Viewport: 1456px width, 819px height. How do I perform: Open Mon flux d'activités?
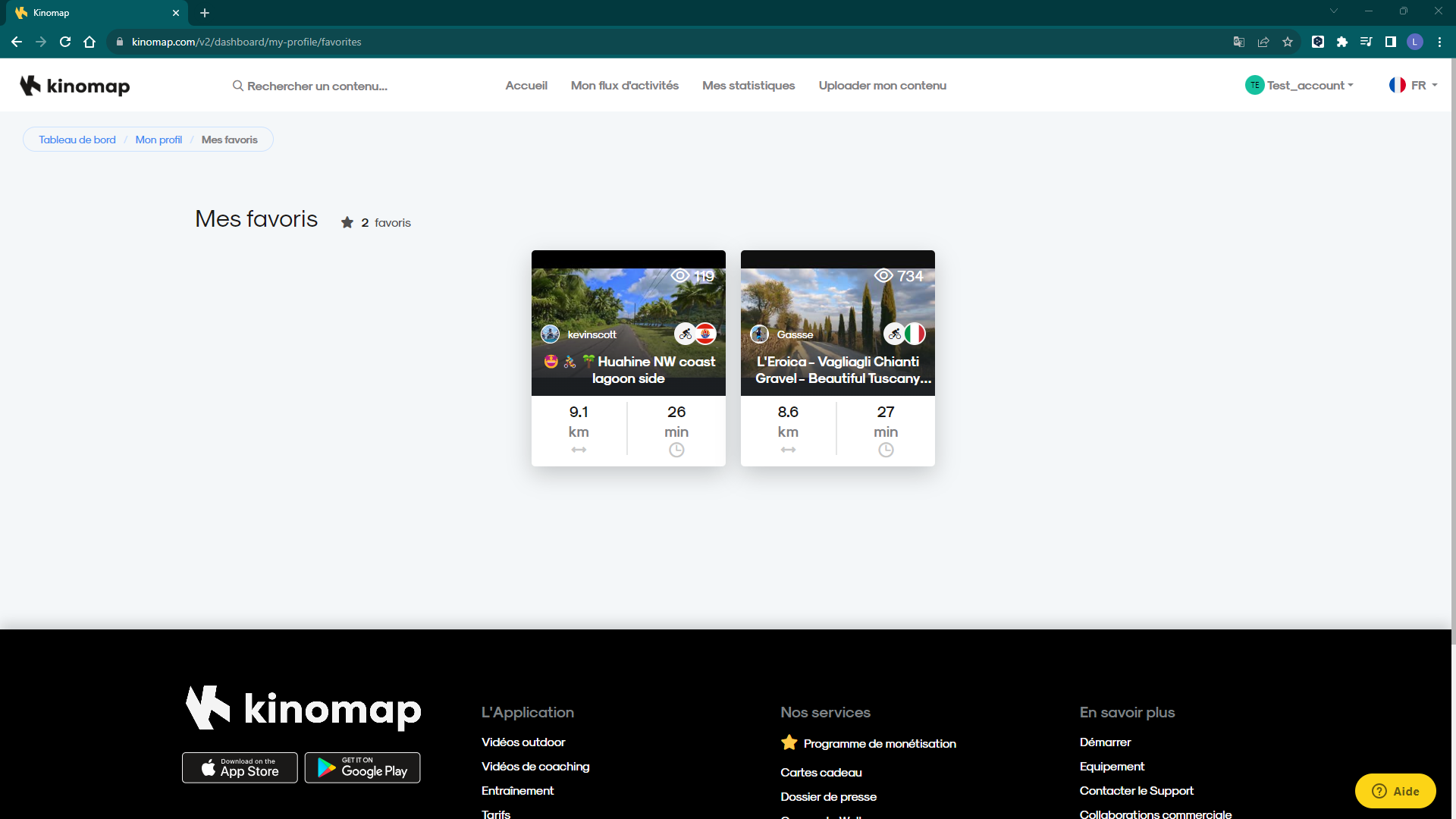tap(625, 86)
